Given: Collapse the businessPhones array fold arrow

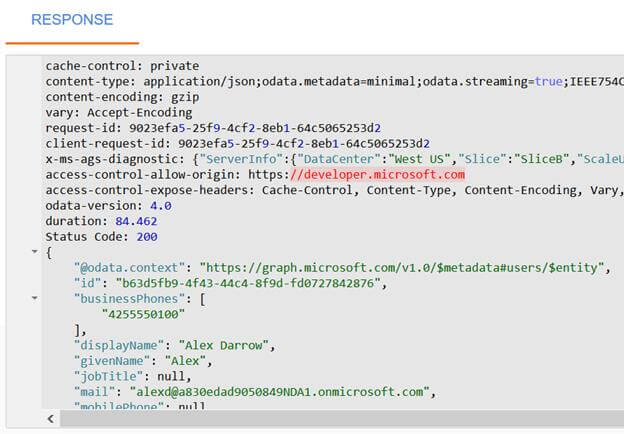Looking at the screenshot, I should pos(36,298).
